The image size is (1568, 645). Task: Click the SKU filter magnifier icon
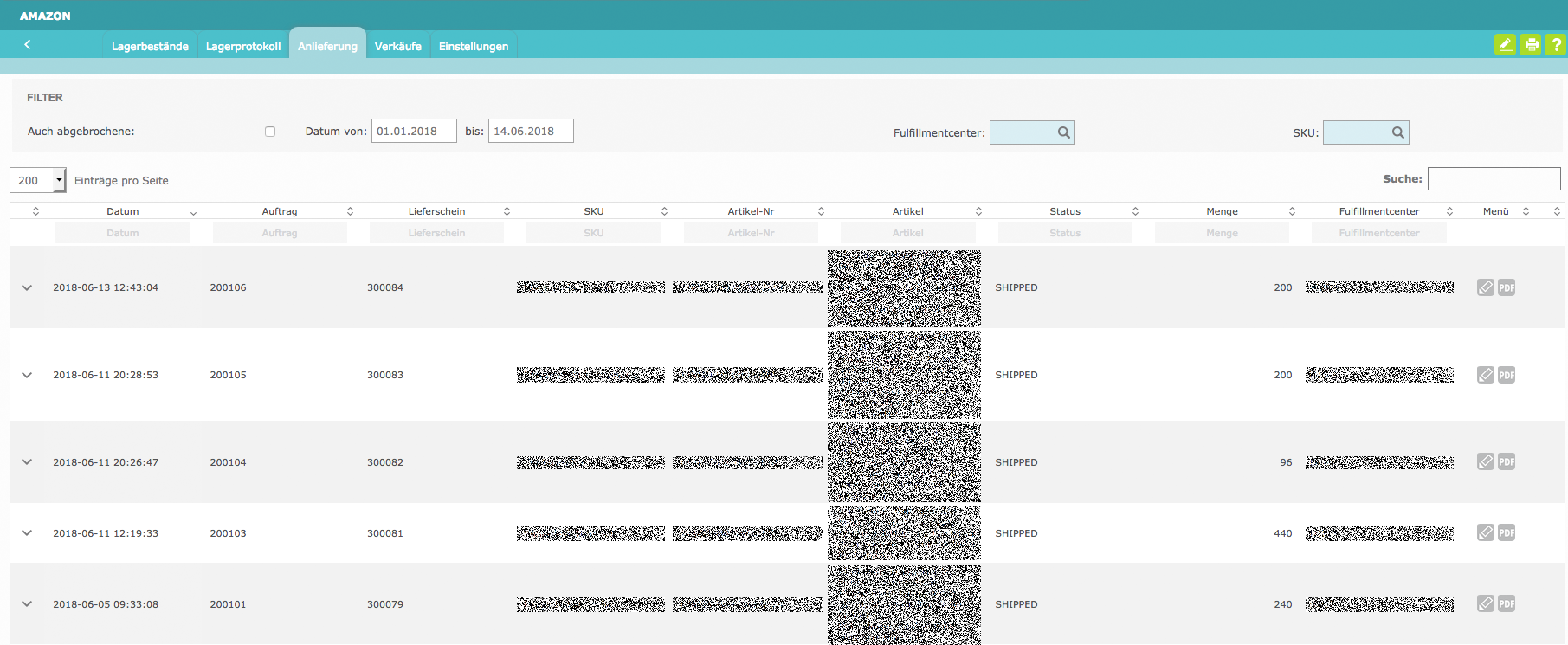click(x=1397, y=132)
